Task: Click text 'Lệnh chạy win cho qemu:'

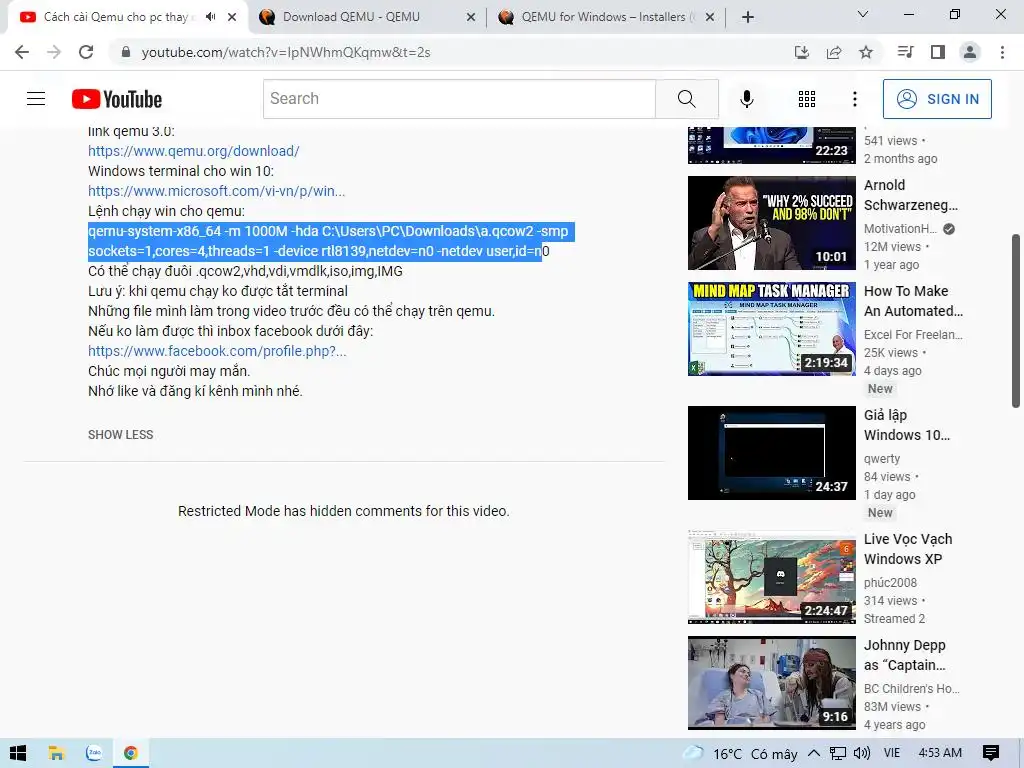Action: click(167, 212)
